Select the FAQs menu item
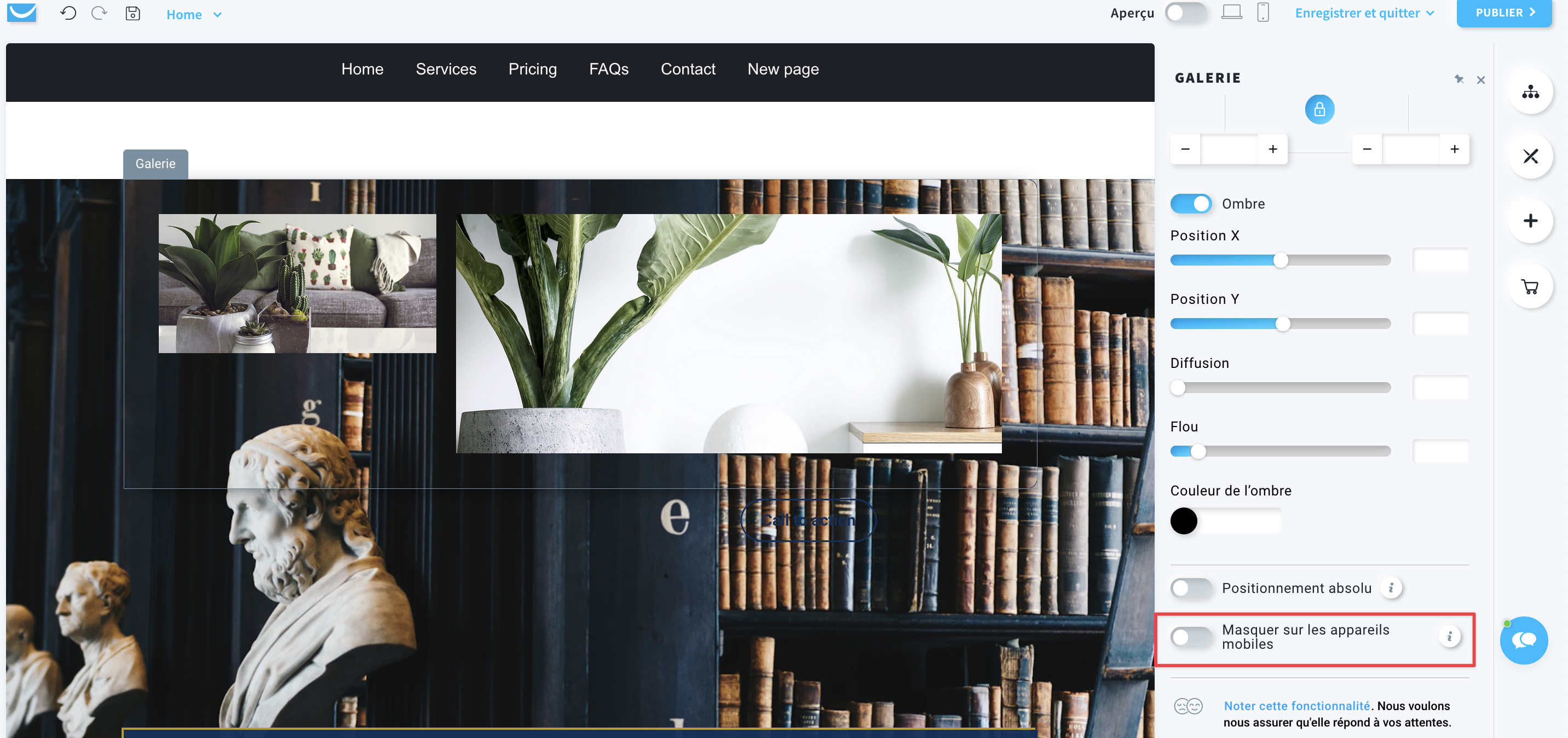The height and width of the screenshot is (738, 1568). pyautogui.click(x=609, y=68)
